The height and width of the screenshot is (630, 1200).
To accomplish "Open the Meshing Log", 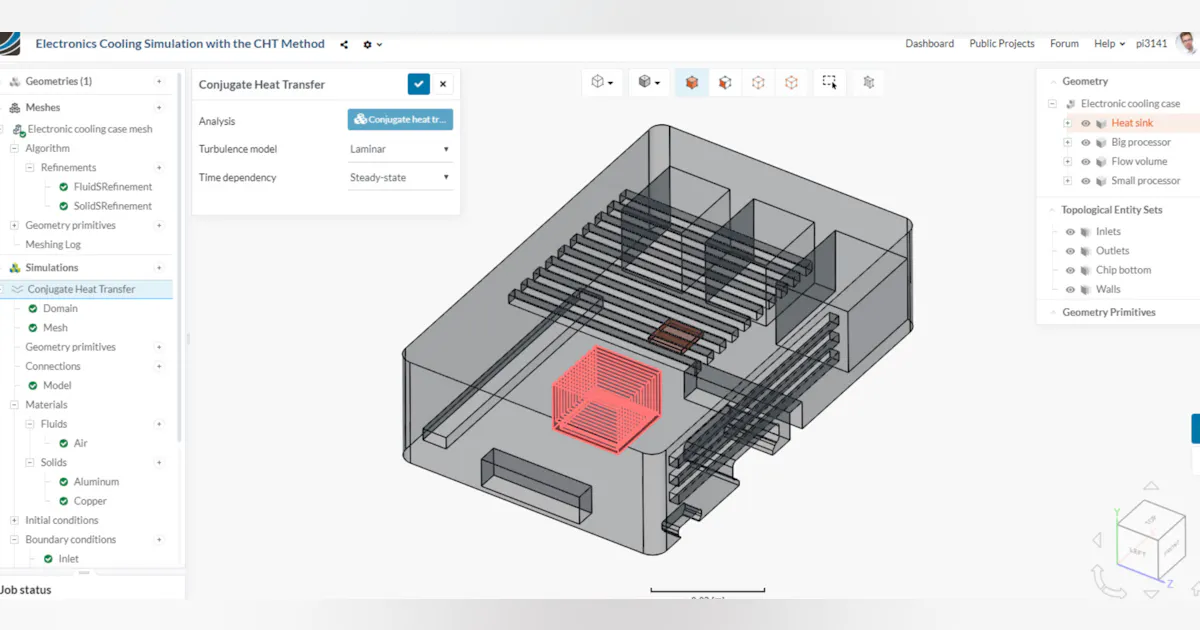I will pos(53,244).
